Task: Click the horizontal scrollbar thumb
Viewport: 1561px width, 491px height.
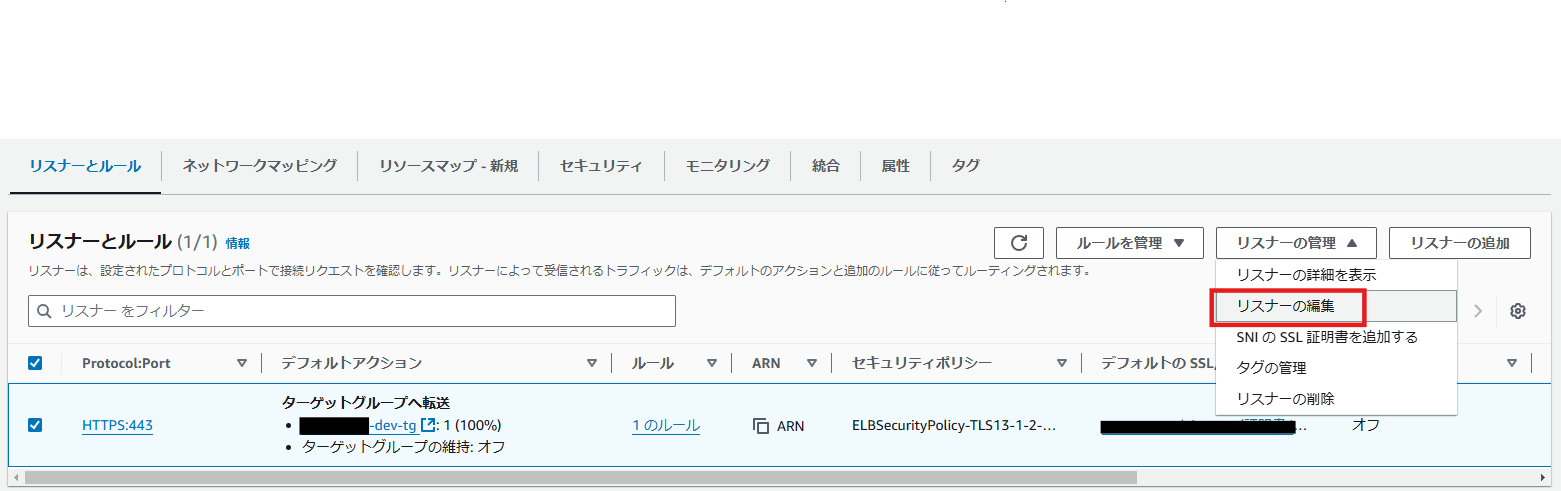Action: point(581,478)
